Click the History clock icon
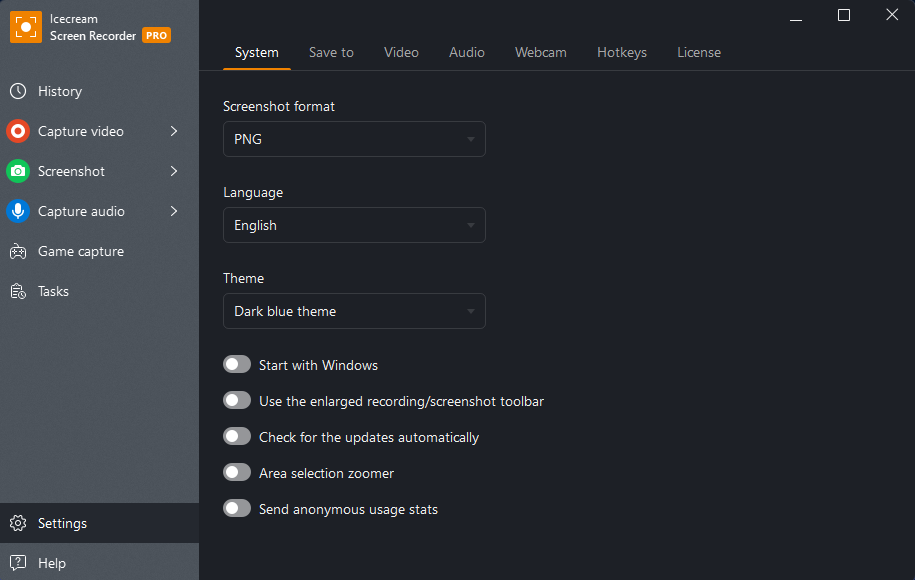The image size is (915, 580). tap(18, 91)
